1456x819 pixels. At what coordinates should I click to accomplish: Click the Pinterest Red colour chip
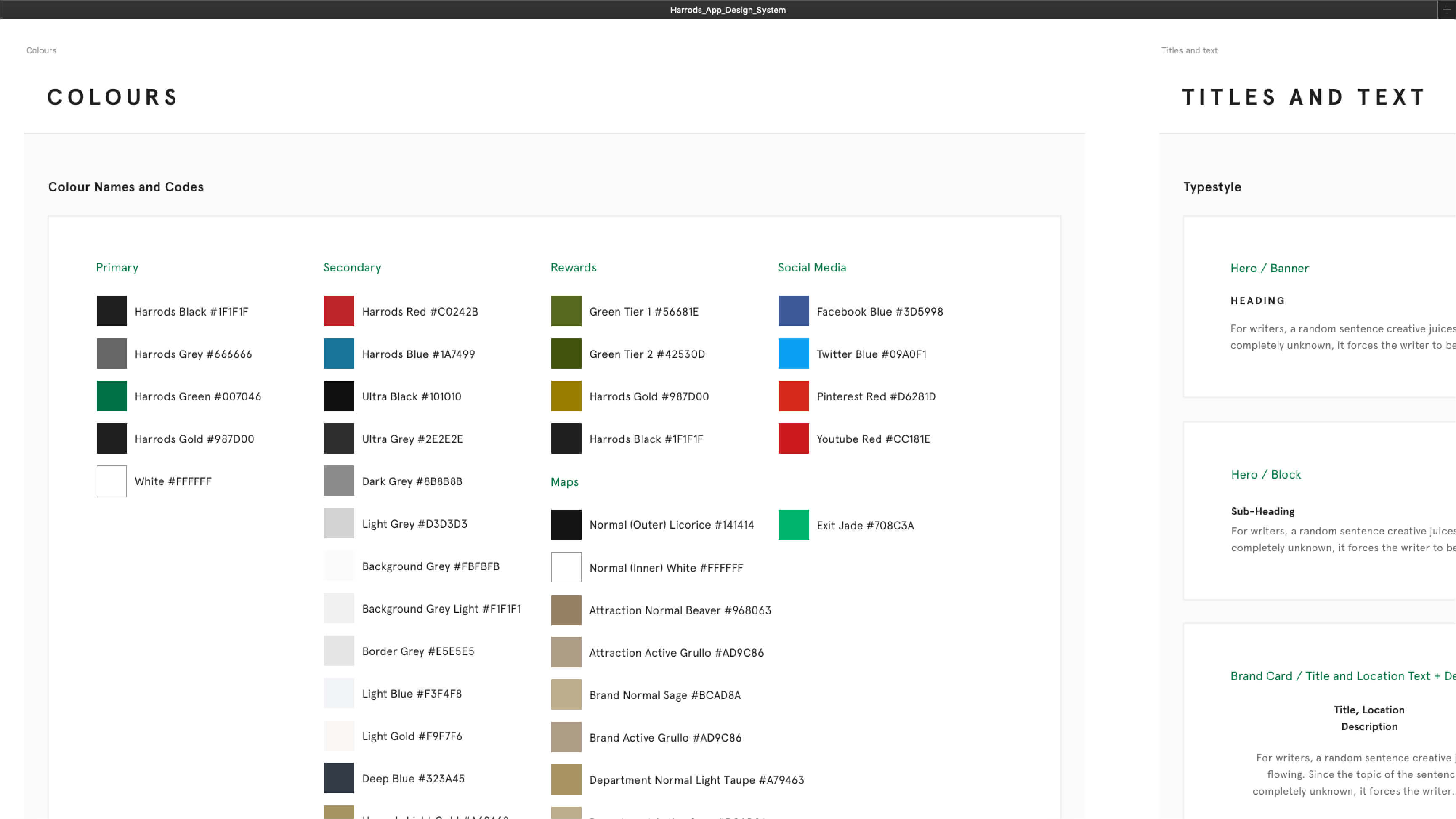click(x=793, y=396)
